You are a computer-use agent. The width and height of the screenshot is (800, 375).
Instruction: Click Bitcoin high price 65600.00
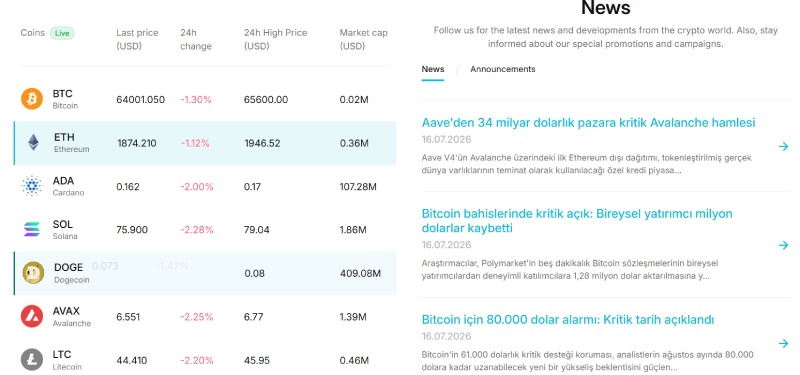(266, 99)
